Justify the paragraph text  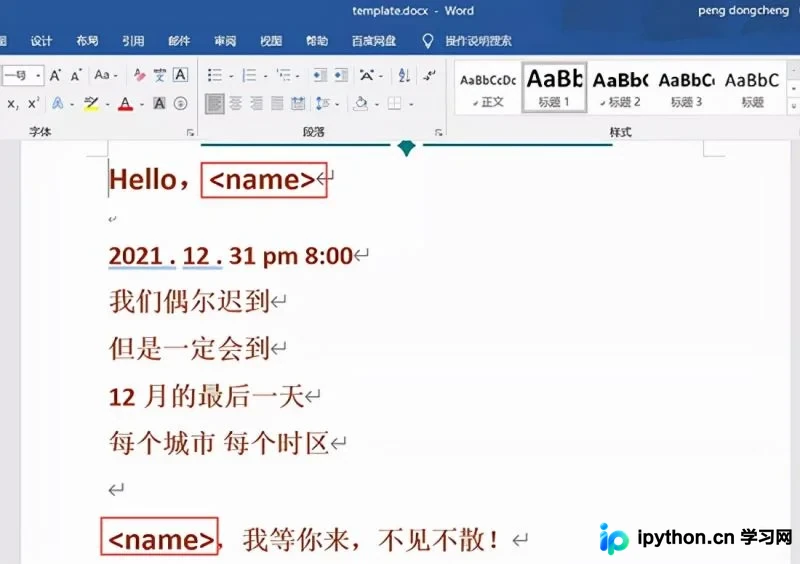(277, 104)
